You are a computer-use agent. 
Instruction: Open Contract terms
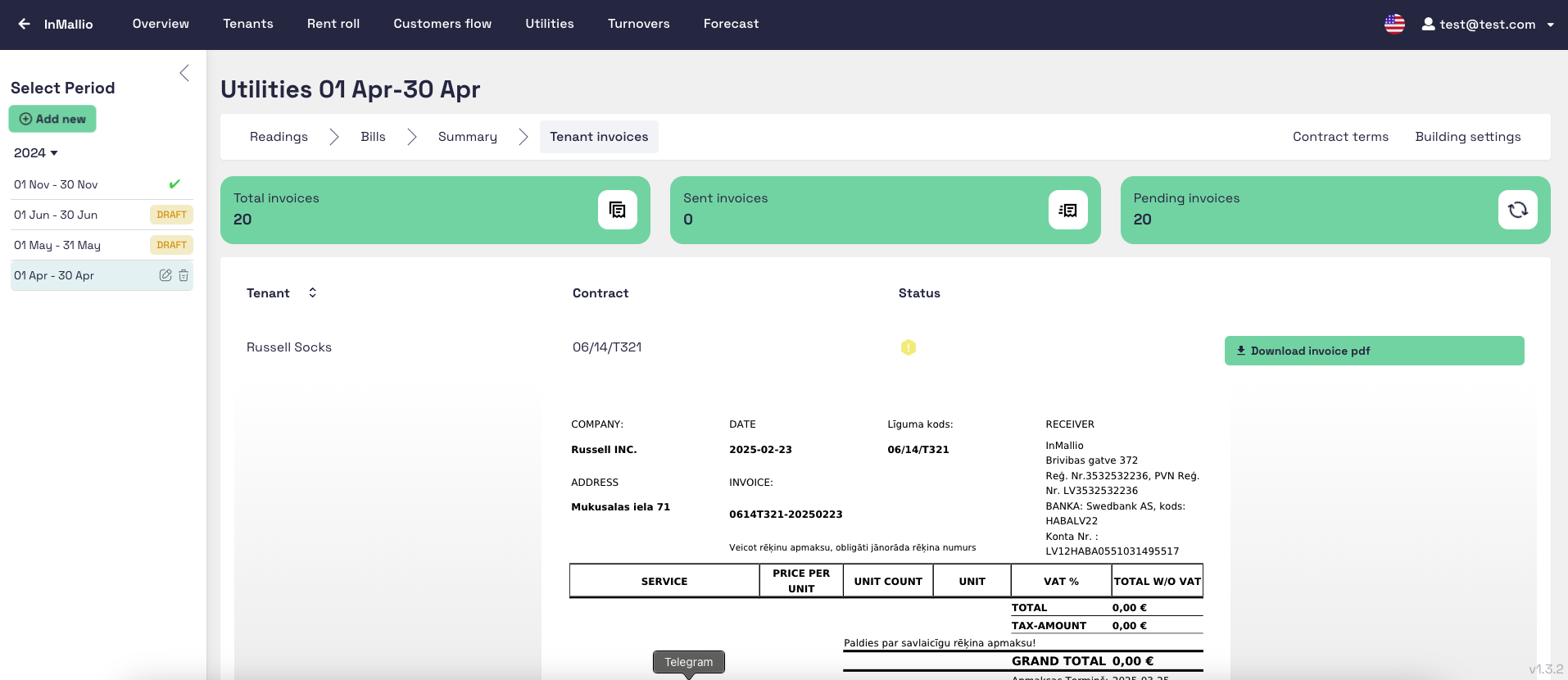coord(1340,137)
